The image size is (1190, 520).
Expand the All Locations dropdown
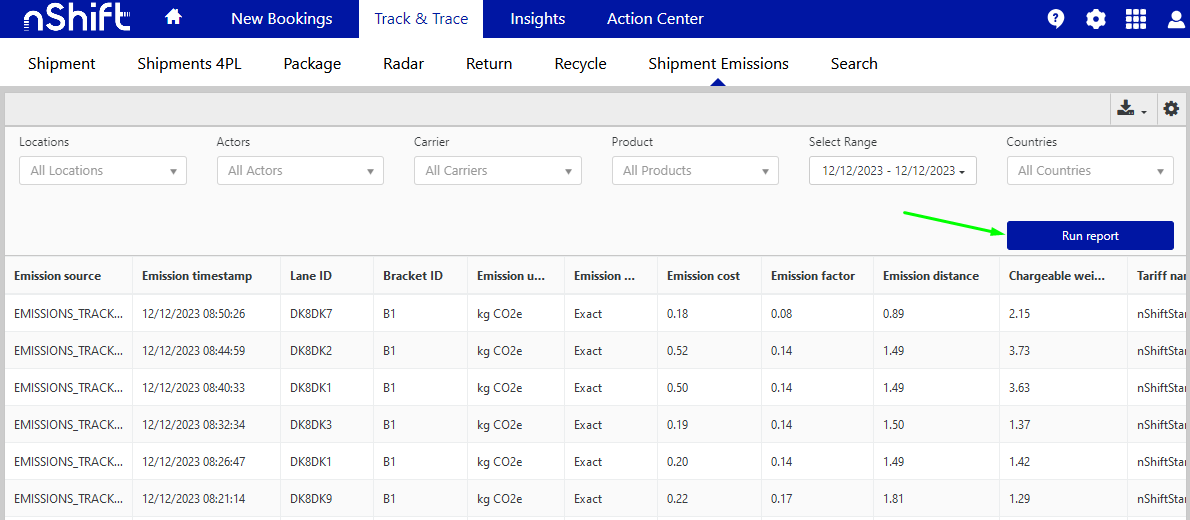coord(102,171)
